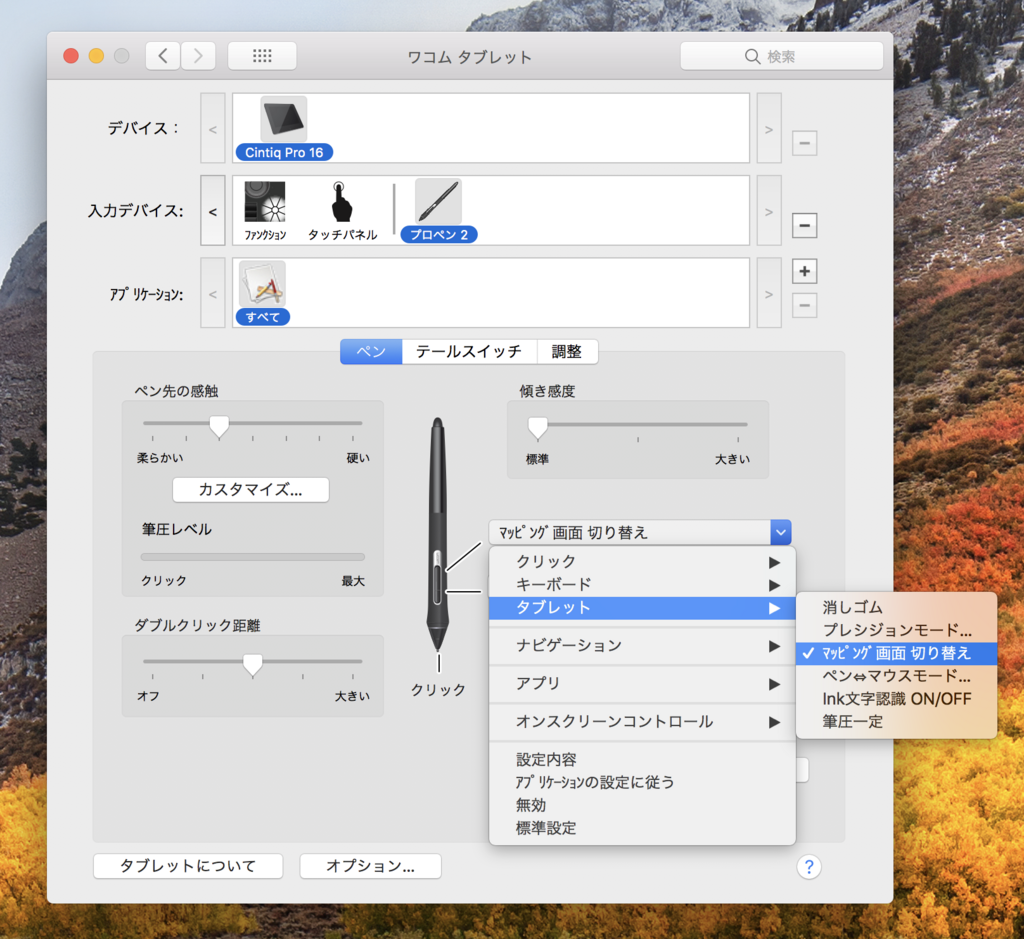This screenshot has width=1024, height=939.
Task: Click the show-all grid icon in the toolbar
Action: [x=262, y=55]
